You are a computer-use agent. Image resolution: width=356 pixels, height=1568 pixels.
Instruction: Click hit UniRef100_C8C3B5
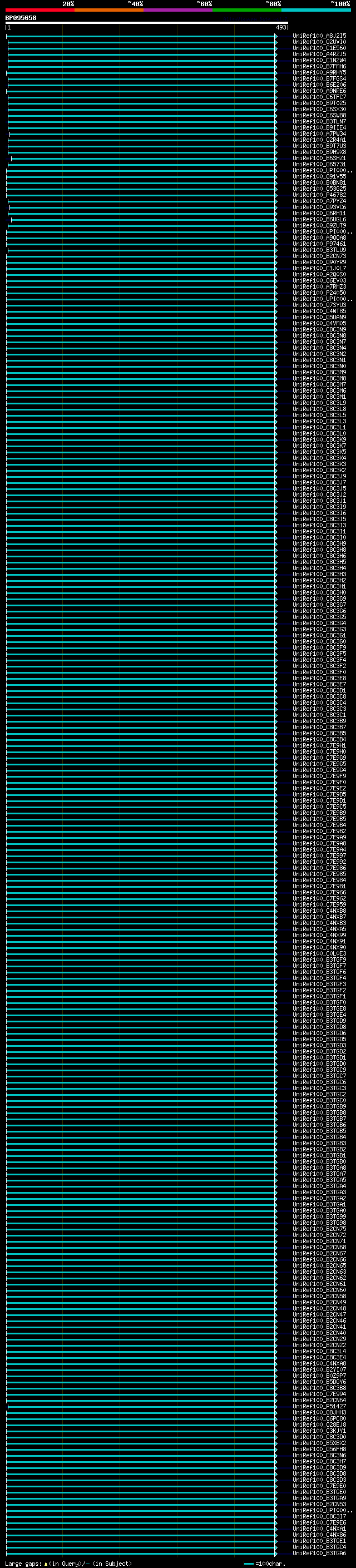(319, 734)
